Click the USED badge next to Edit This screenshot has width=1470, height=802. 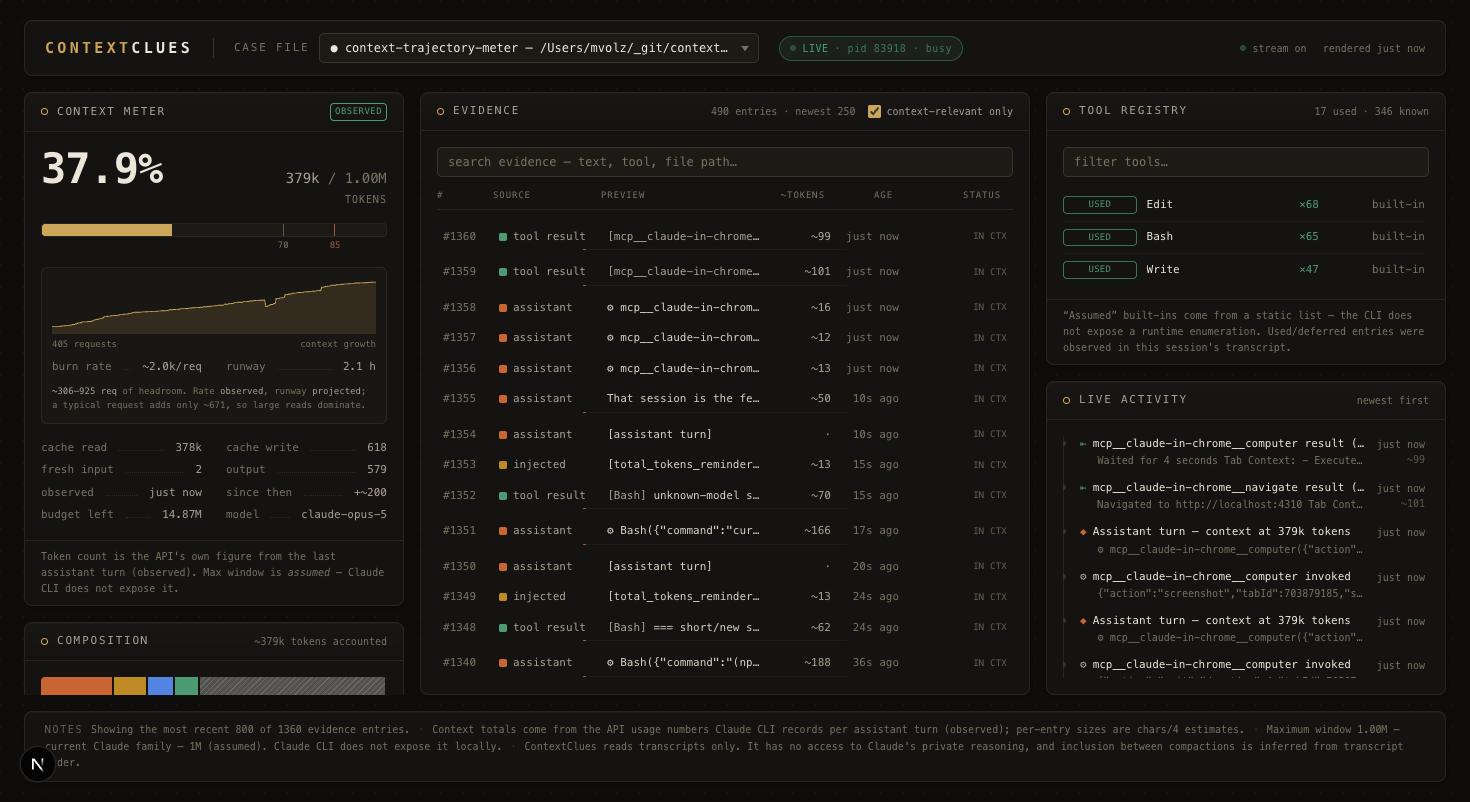1100,205
